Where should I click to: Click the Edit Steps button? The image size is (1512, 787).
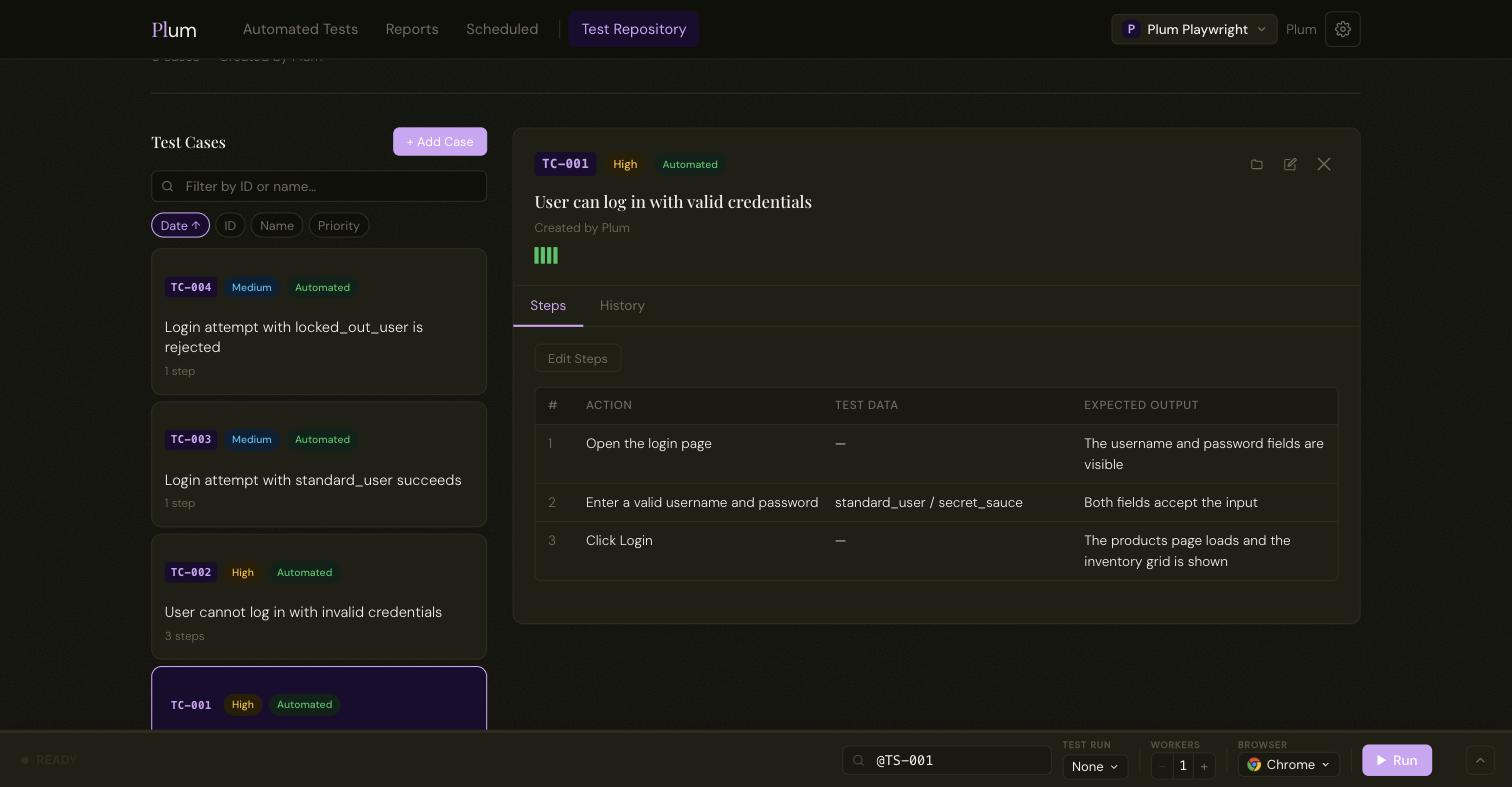(578, 358)
